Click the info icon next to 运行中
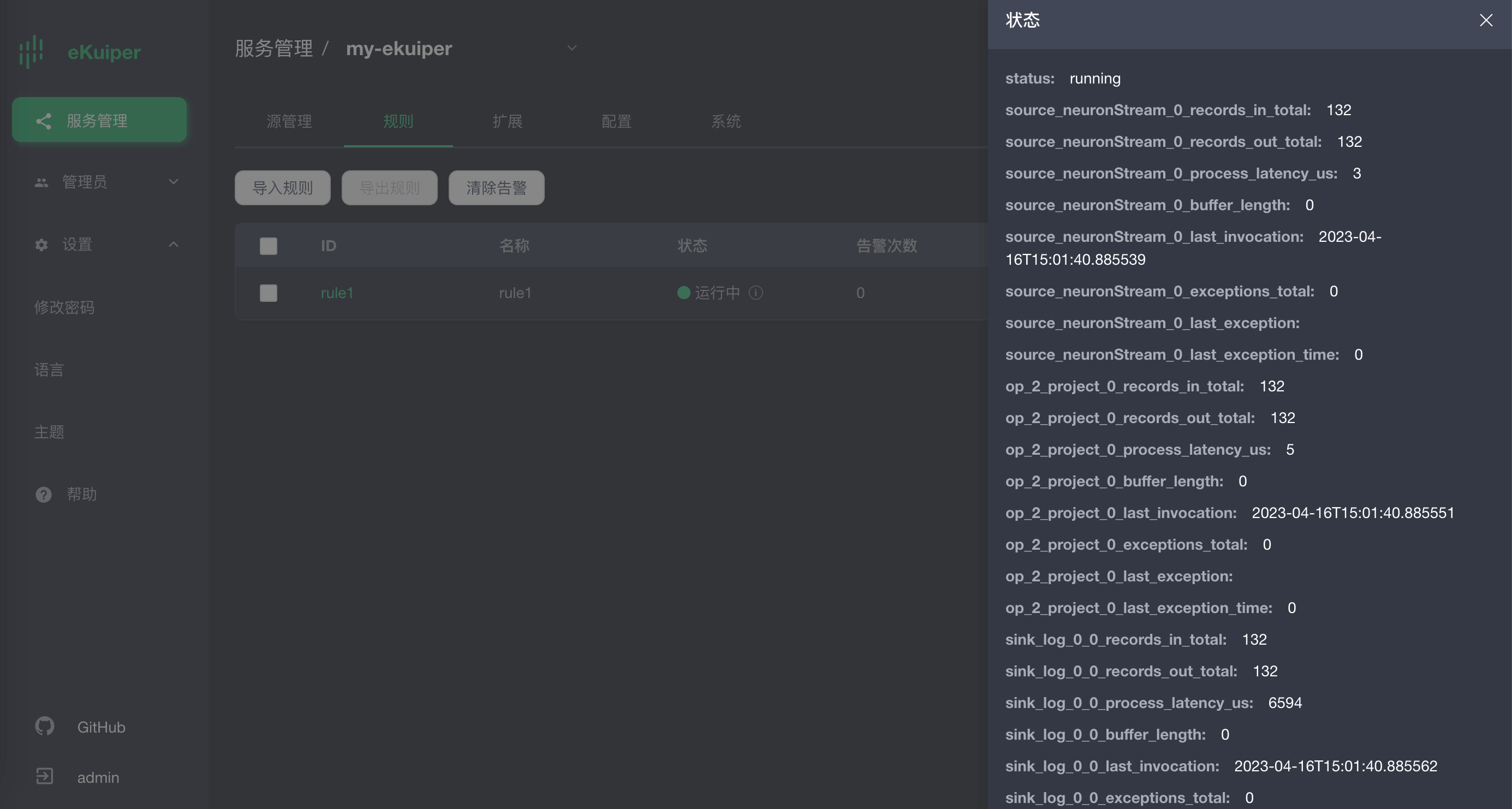Image resolution: width=1512 pixels, height=809 pixels. pos(756,293)
